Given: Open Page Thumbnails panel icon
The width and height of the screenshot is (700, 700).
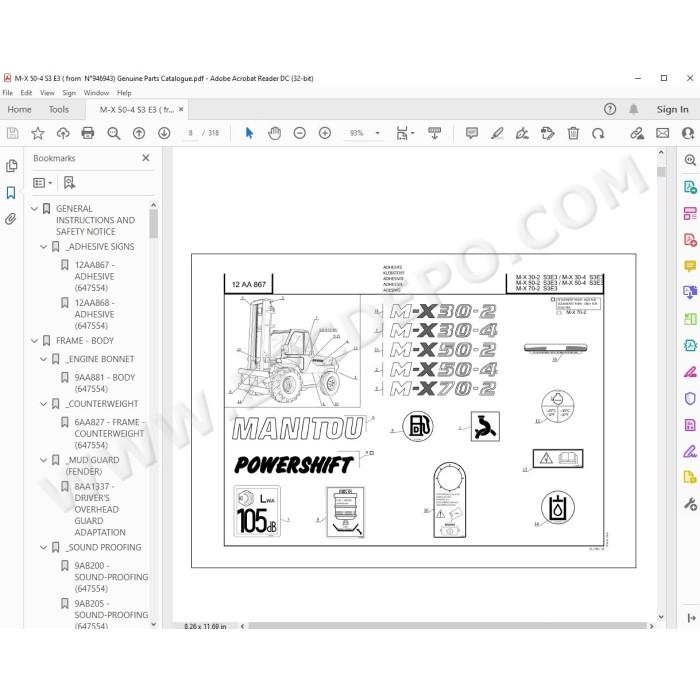Looking at the screenshot, I should (11, 166).
